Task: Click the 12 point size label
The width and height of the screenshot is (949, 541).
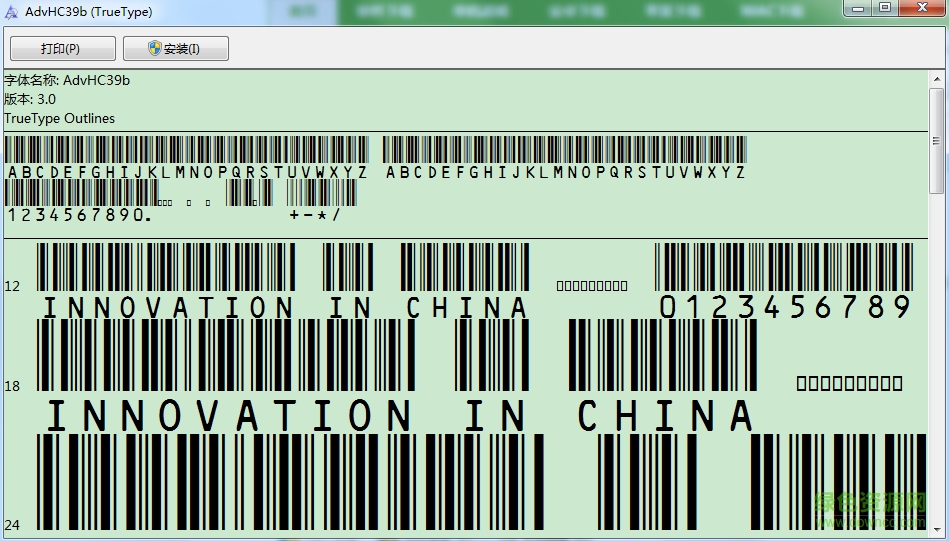Action: [x=12, y=286]
